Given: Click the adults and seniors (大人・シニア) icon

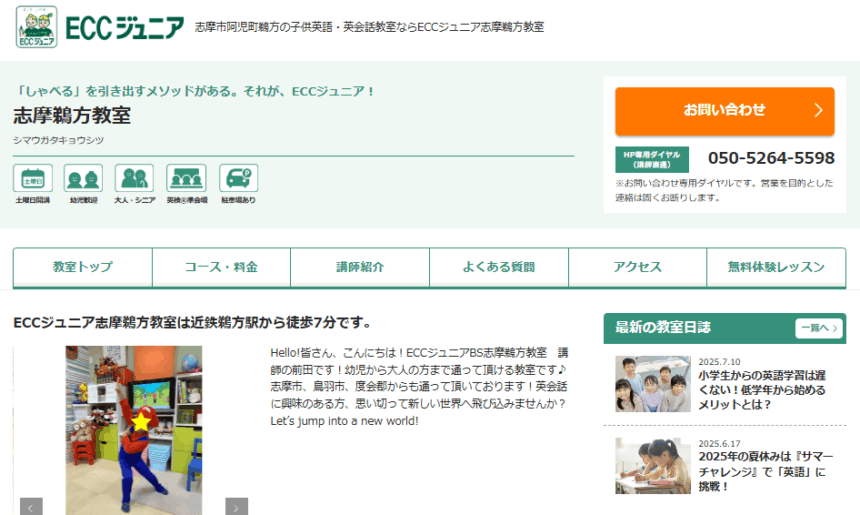Looking at the screenshot, I should pyautogui.click(x=134, y=179).
